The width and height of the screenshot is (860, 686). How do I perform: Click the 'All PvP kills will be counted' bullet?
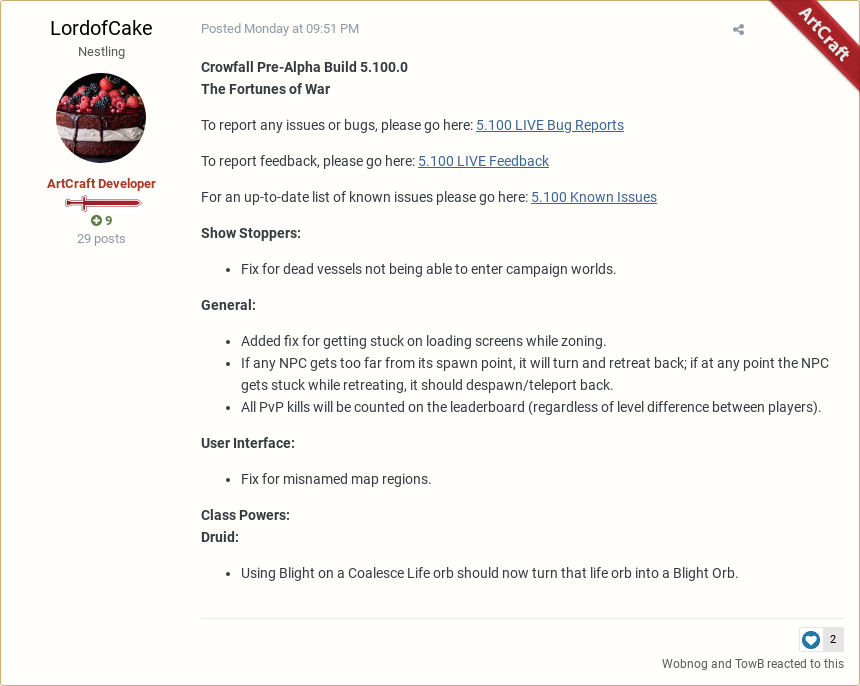(531, 407)
